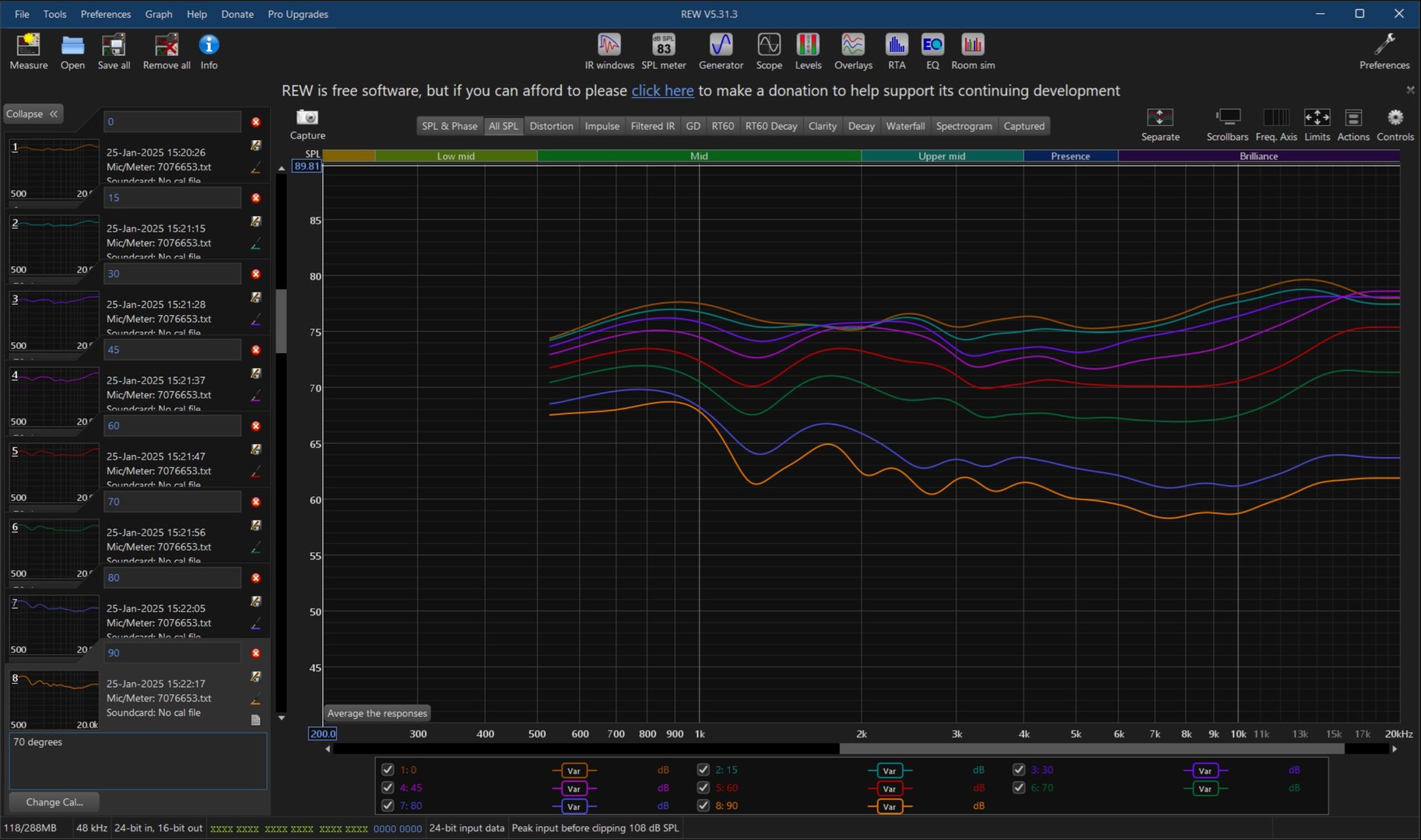Uncheck the '1: 0' trace checkbox
The width and height of the screenshot is (1421, 840).
pos(388,769)
